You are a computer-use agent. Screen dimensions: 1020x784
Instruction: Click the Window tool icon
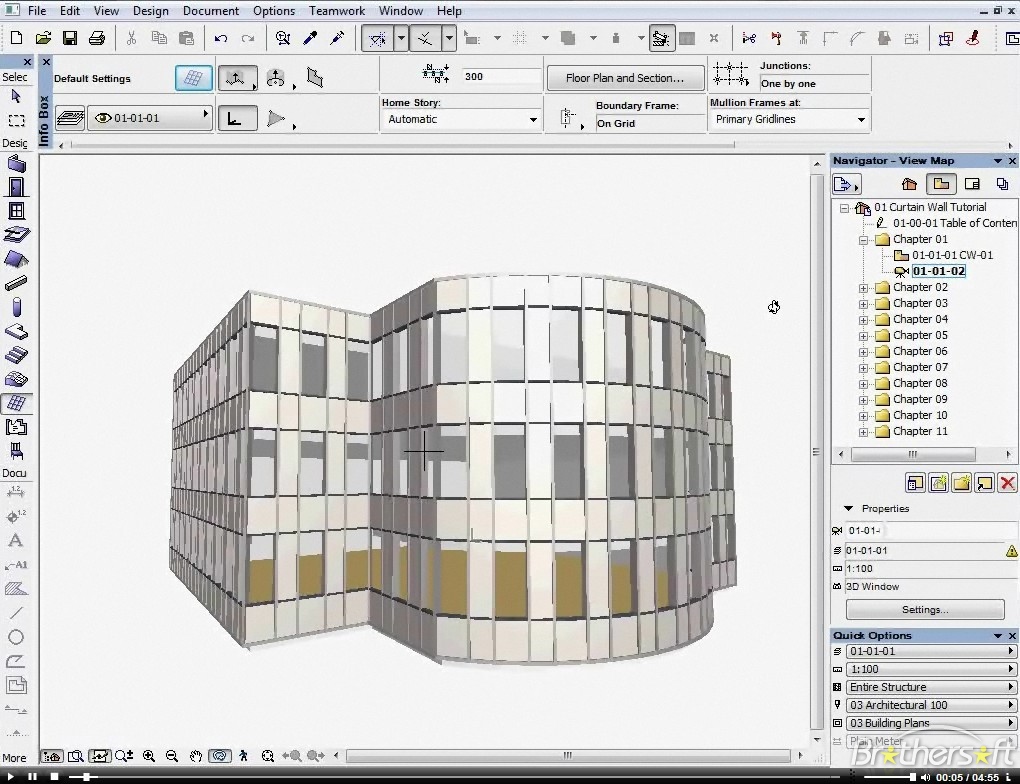point(16,211)
